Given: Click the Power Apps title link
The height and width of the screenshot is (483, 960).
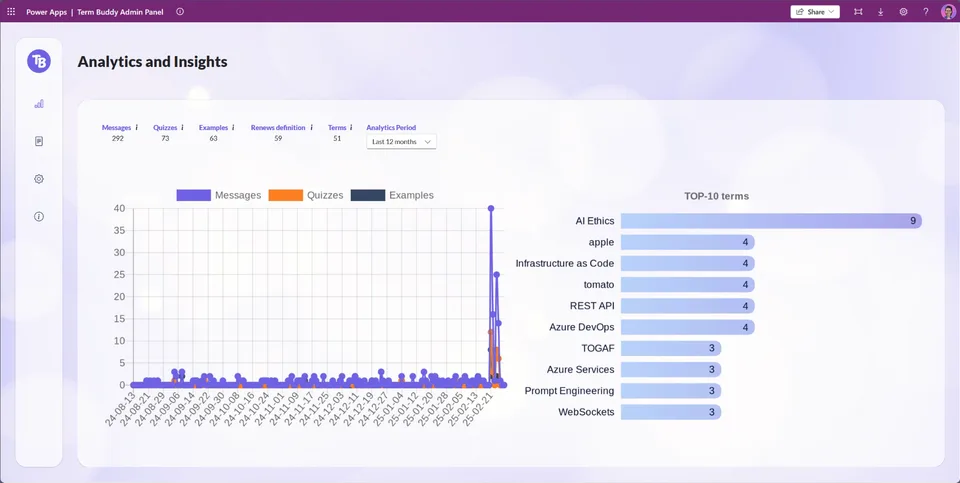Looking at the screenshot, I should click(47, 12).
